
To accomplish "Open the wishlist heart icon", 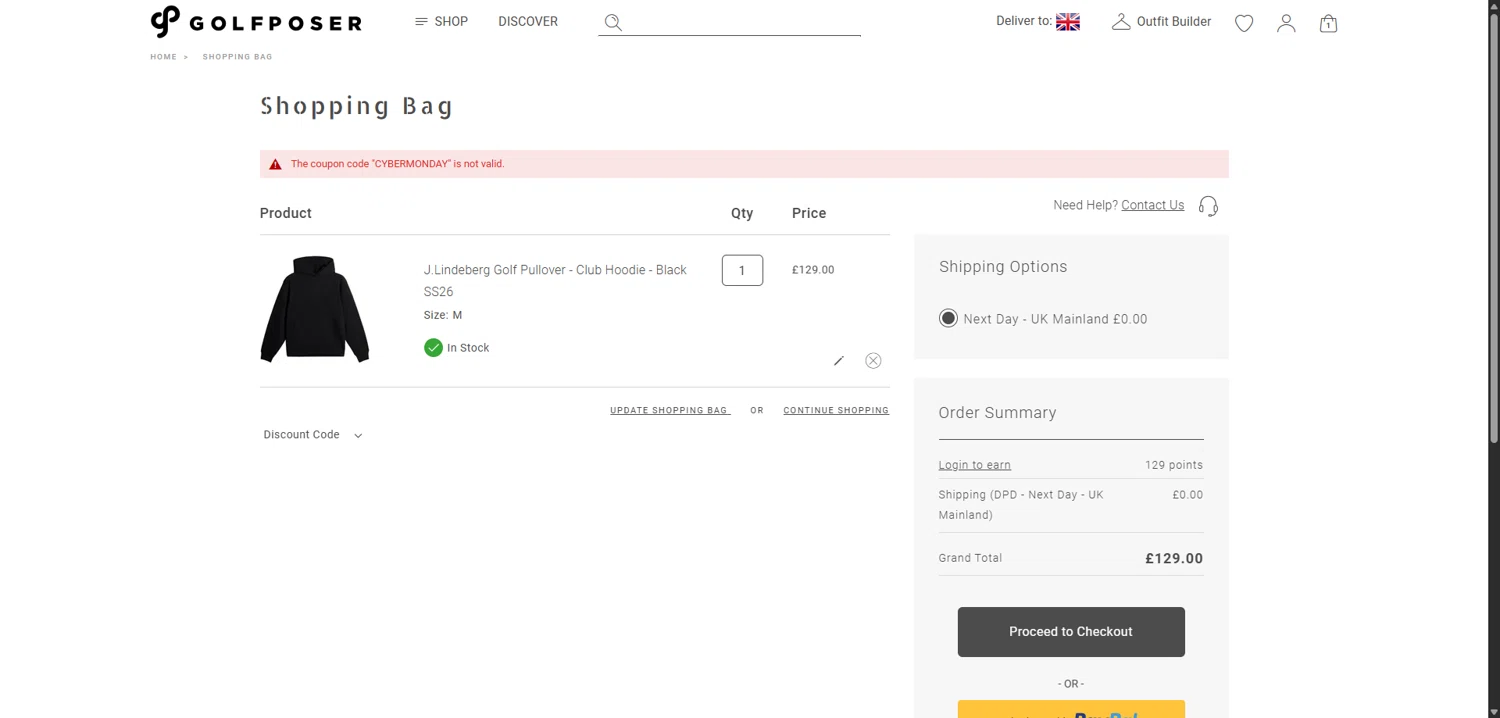I will pyautogui.click(x=1244, y=23).
